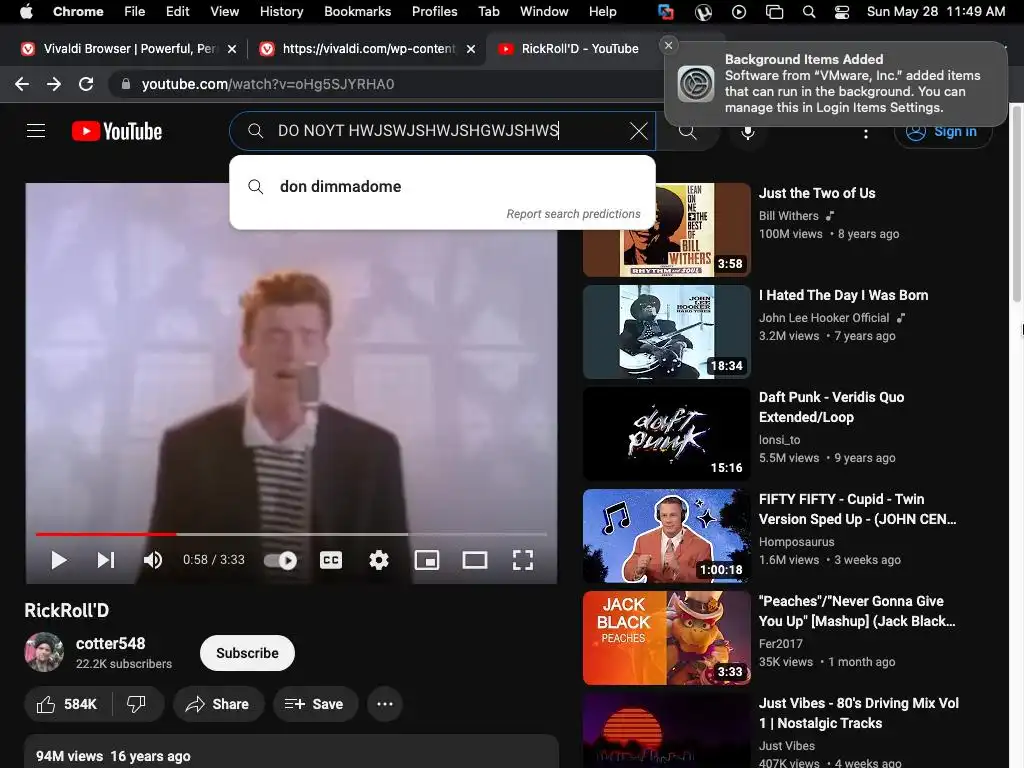Open the Background Items Added notification
The width and height of the screenshot is (1024, 768).
pyautogui.click(x=836, y=84)
